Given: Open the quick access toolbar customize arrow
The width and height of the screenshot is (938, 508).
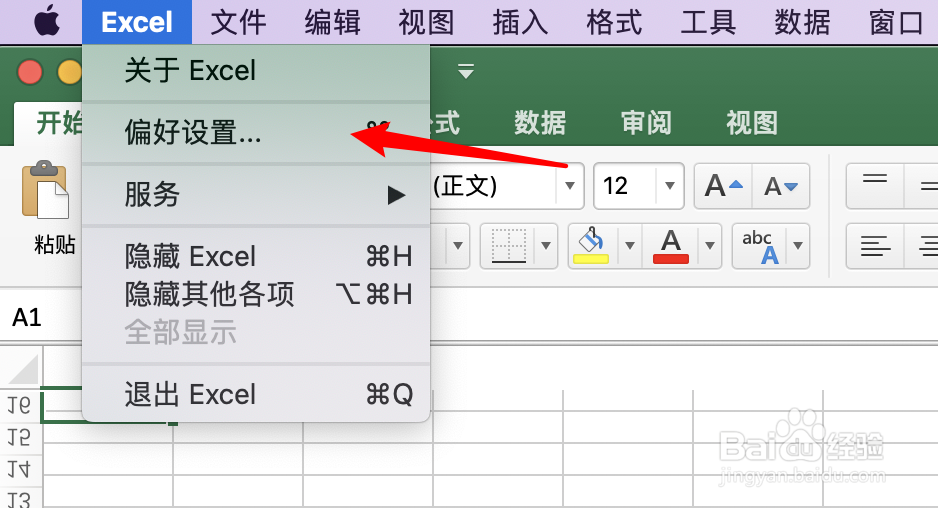Looking at the screenshot, I should (466, 72).
